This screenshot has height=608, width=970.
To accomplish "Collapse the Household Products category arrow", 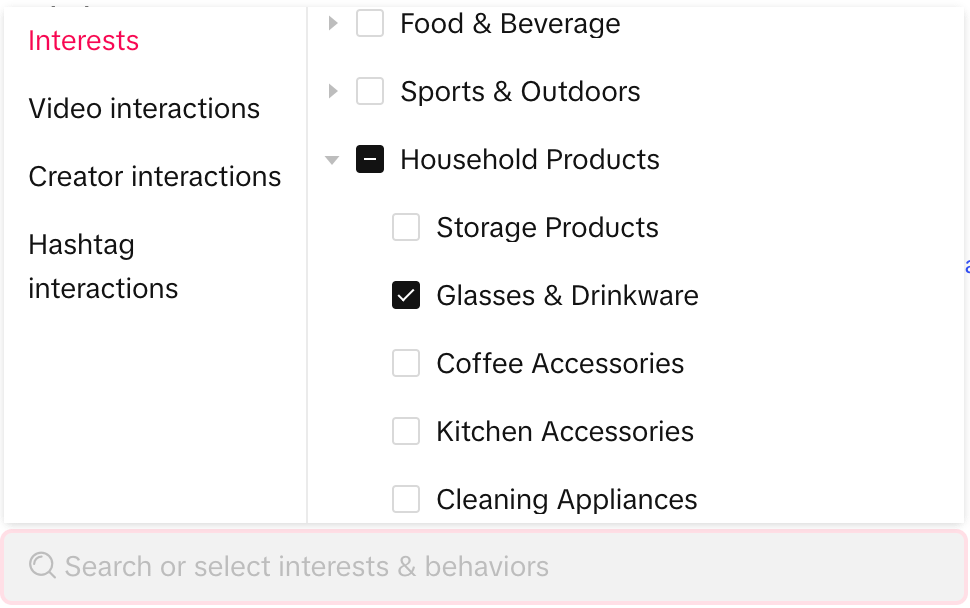I will [333, 159].
